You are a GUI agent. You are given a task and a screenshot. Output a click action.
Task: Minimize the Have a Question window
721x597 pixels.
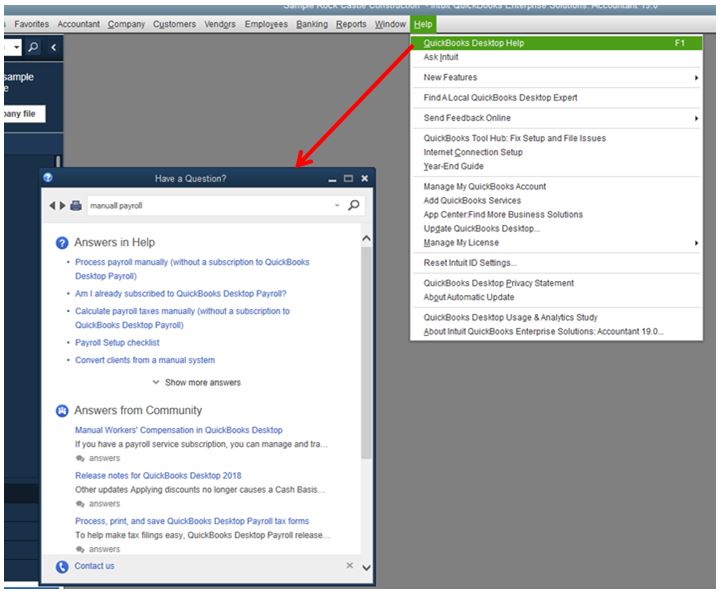[332, 178]
